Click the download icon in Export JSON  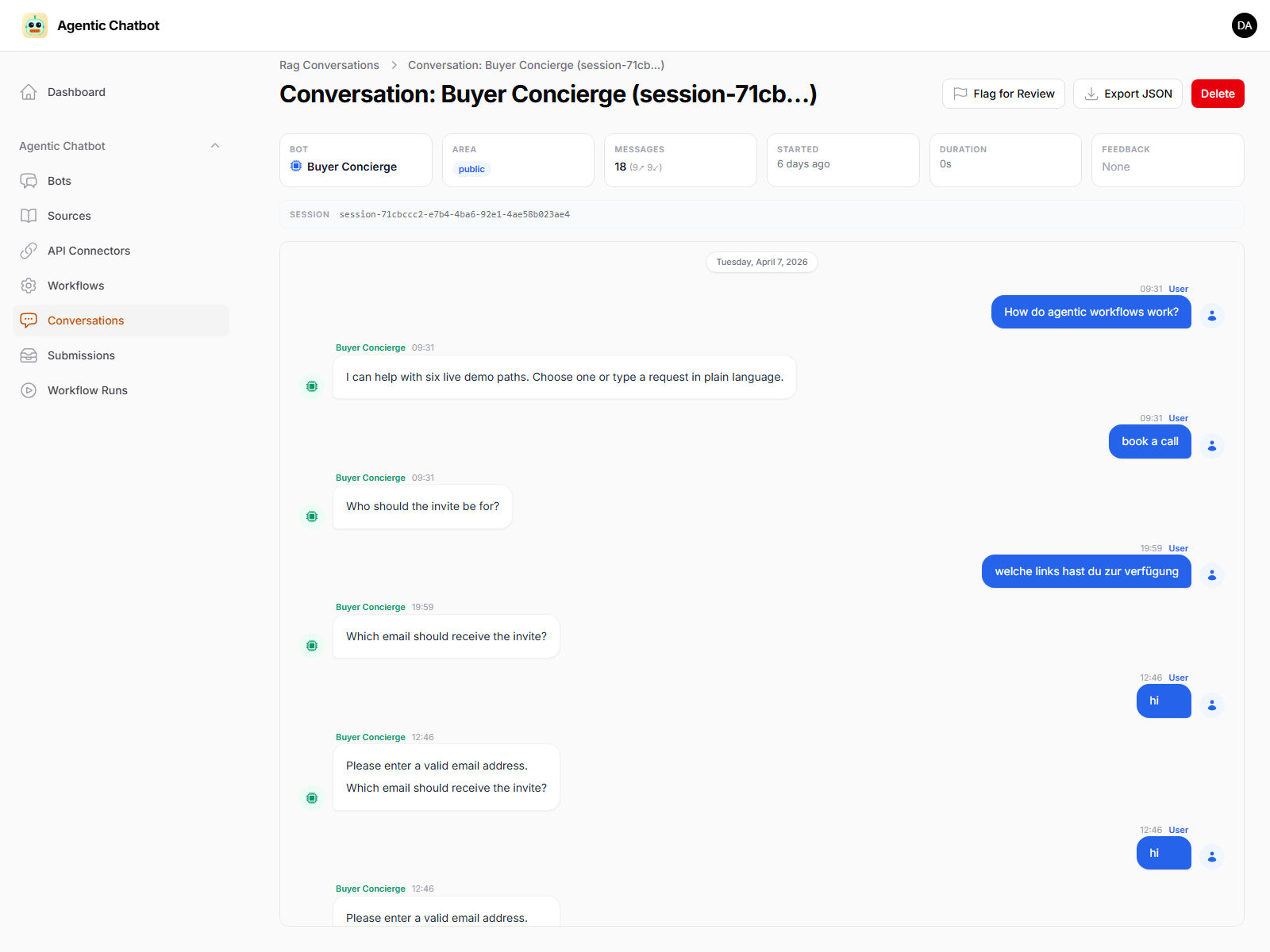[x=1091, y=94]
